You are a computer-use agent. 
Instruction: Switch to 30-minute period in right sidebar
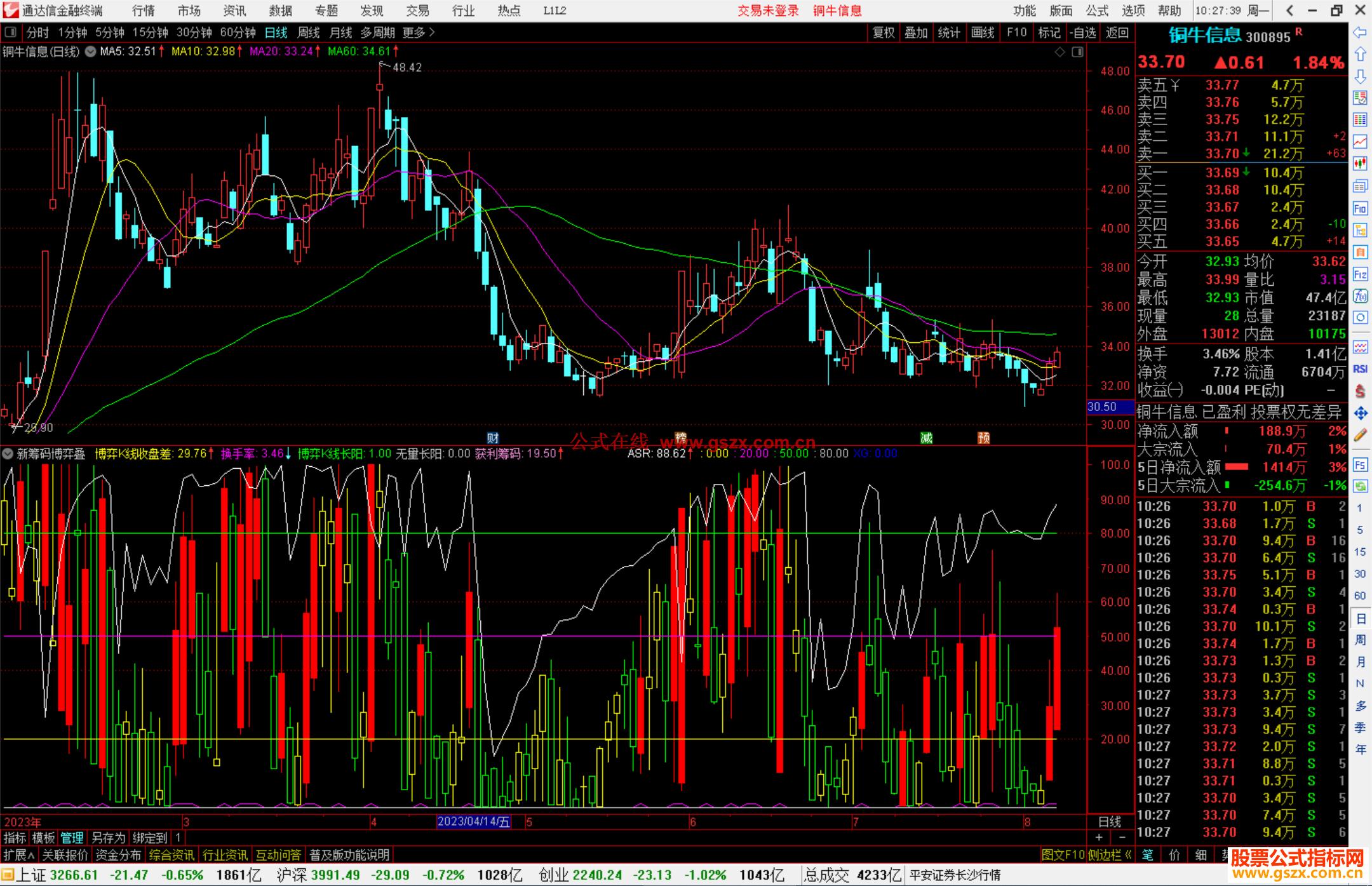click(x=1360, y=574)
